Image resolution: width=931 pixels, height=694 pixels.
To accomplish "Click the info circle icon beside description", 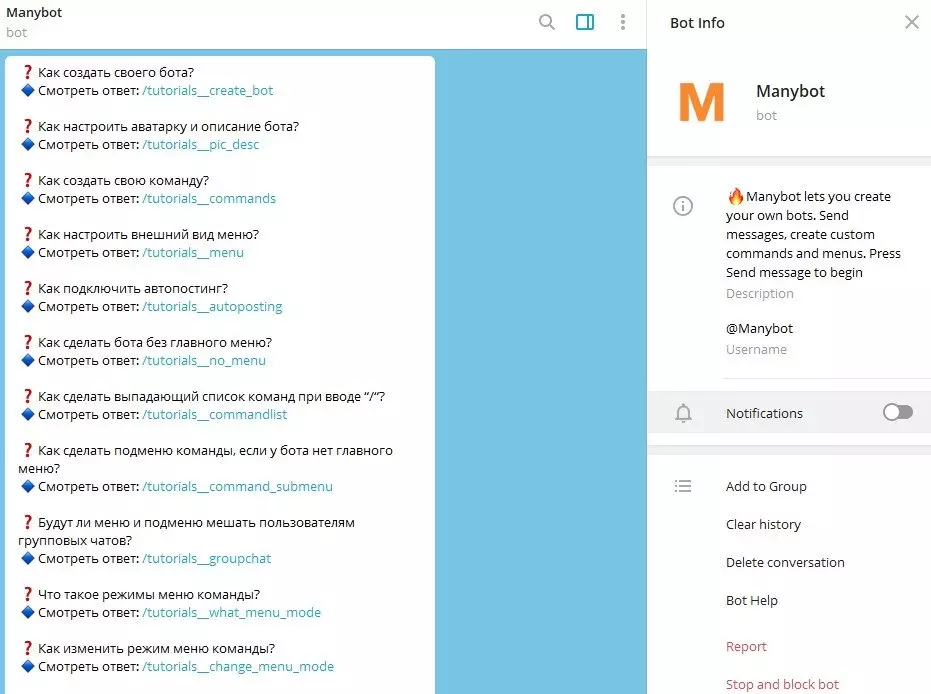I will click(x=683, y=206).
